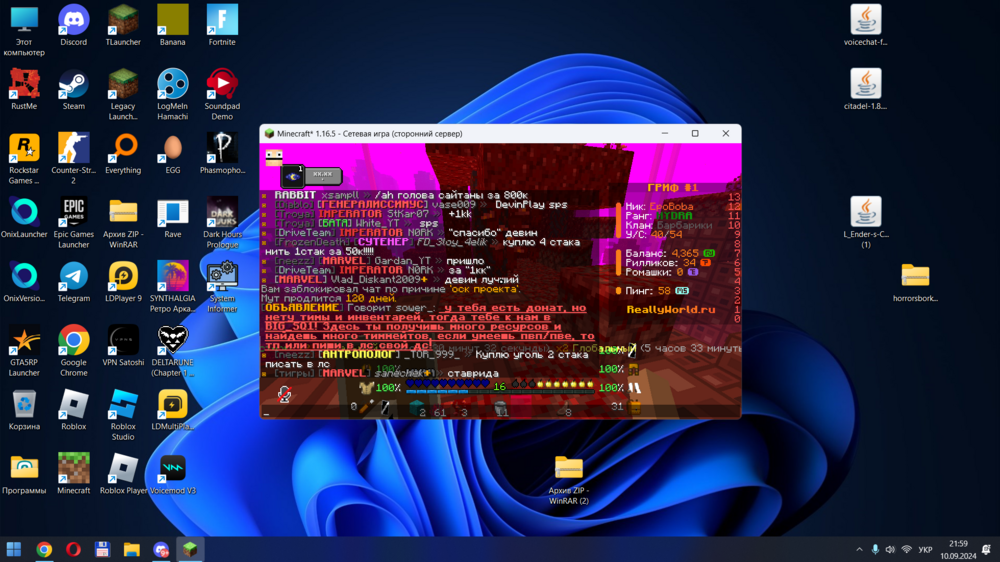Show hidden tray icons chevron
The height and width of the screenshot is (562, 1000).
(x=859, y=549)
